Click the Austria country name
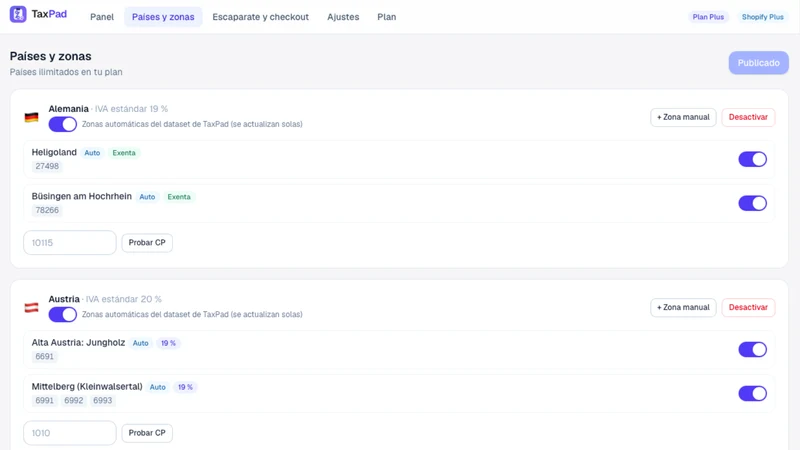The height and width of the screenshot is (450, 800). pos(64,299)
